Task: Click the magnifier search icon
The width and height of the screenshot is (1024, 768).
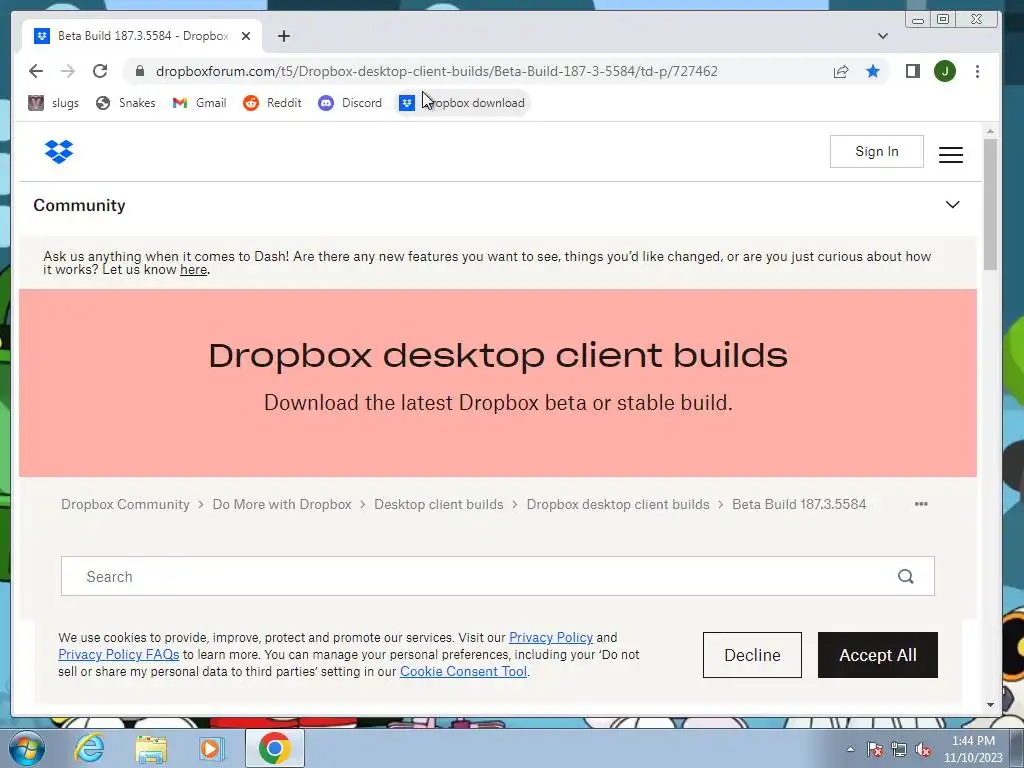Action: pyautogui.click(x=905, y=576)
